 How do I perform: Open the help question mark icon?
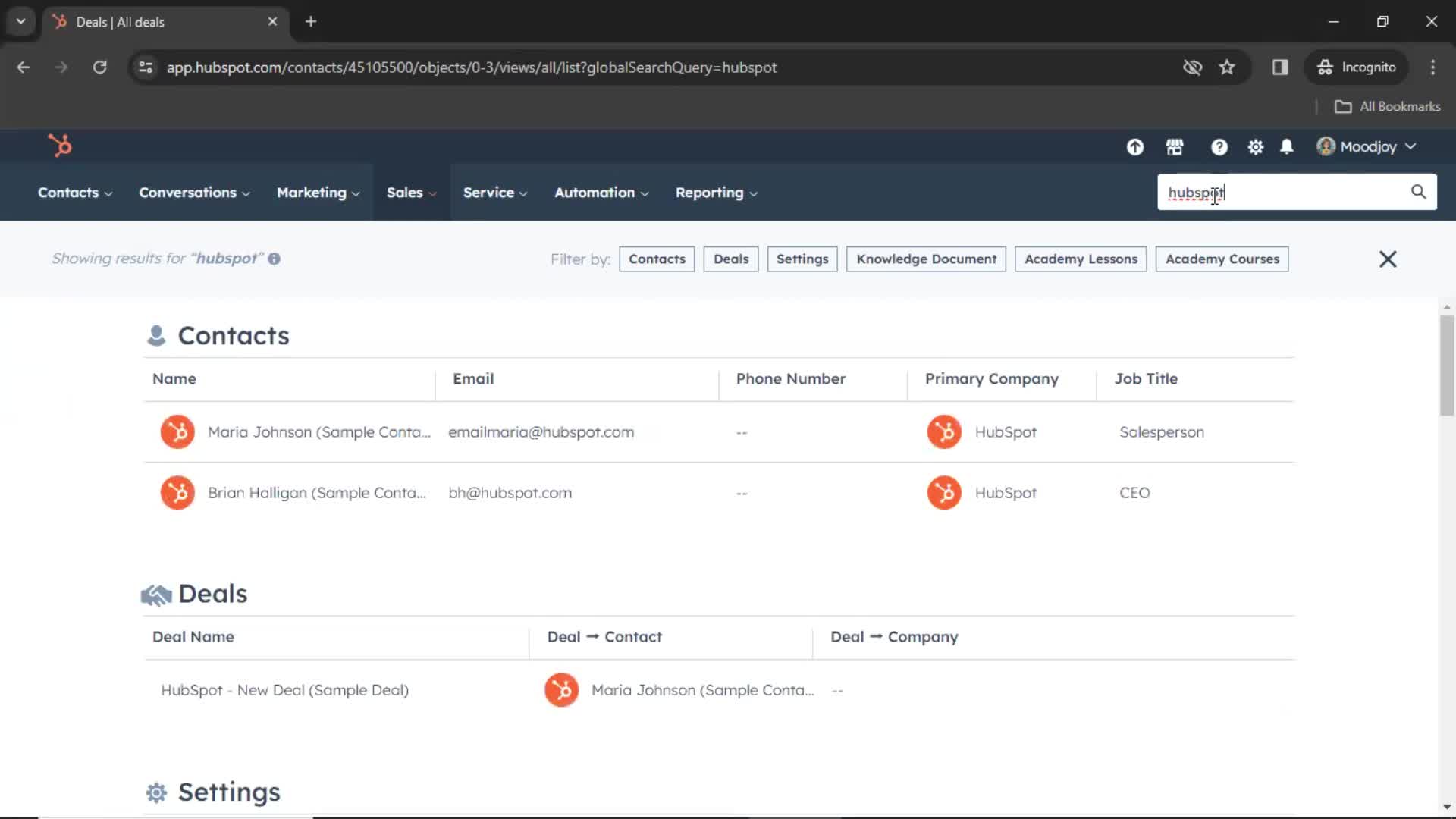point(1219,147)
